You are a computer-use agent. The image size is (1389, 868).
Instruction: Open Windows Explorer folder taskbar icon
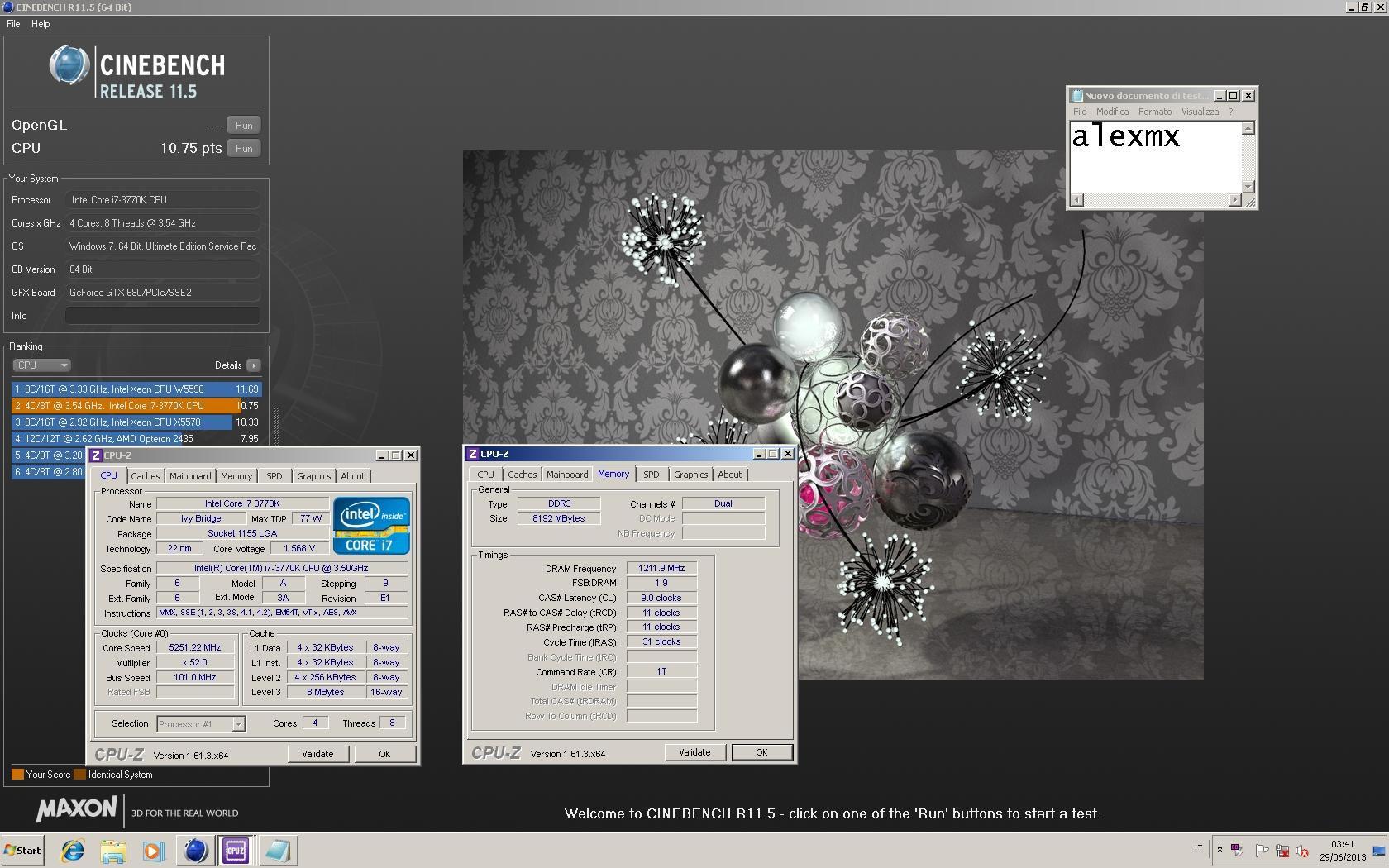click(x=113, y=851)
